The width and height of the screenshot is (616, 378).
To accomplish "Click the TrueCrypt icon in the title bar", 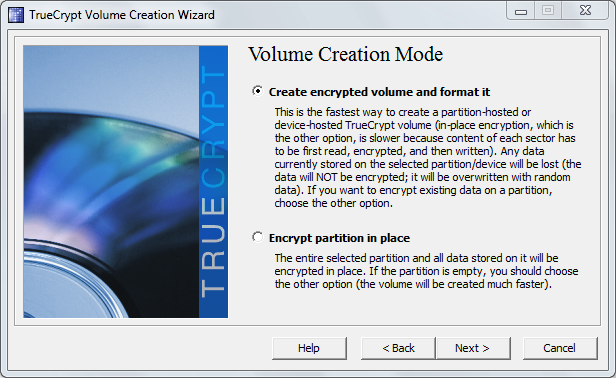I will click(16, 15).
